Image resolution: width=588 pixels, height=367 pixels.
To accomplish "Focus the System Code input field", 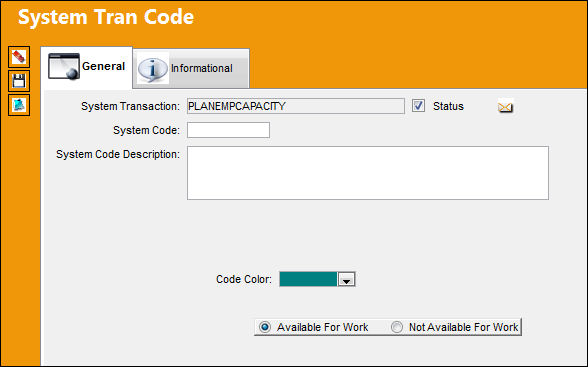I will [228, 130].
